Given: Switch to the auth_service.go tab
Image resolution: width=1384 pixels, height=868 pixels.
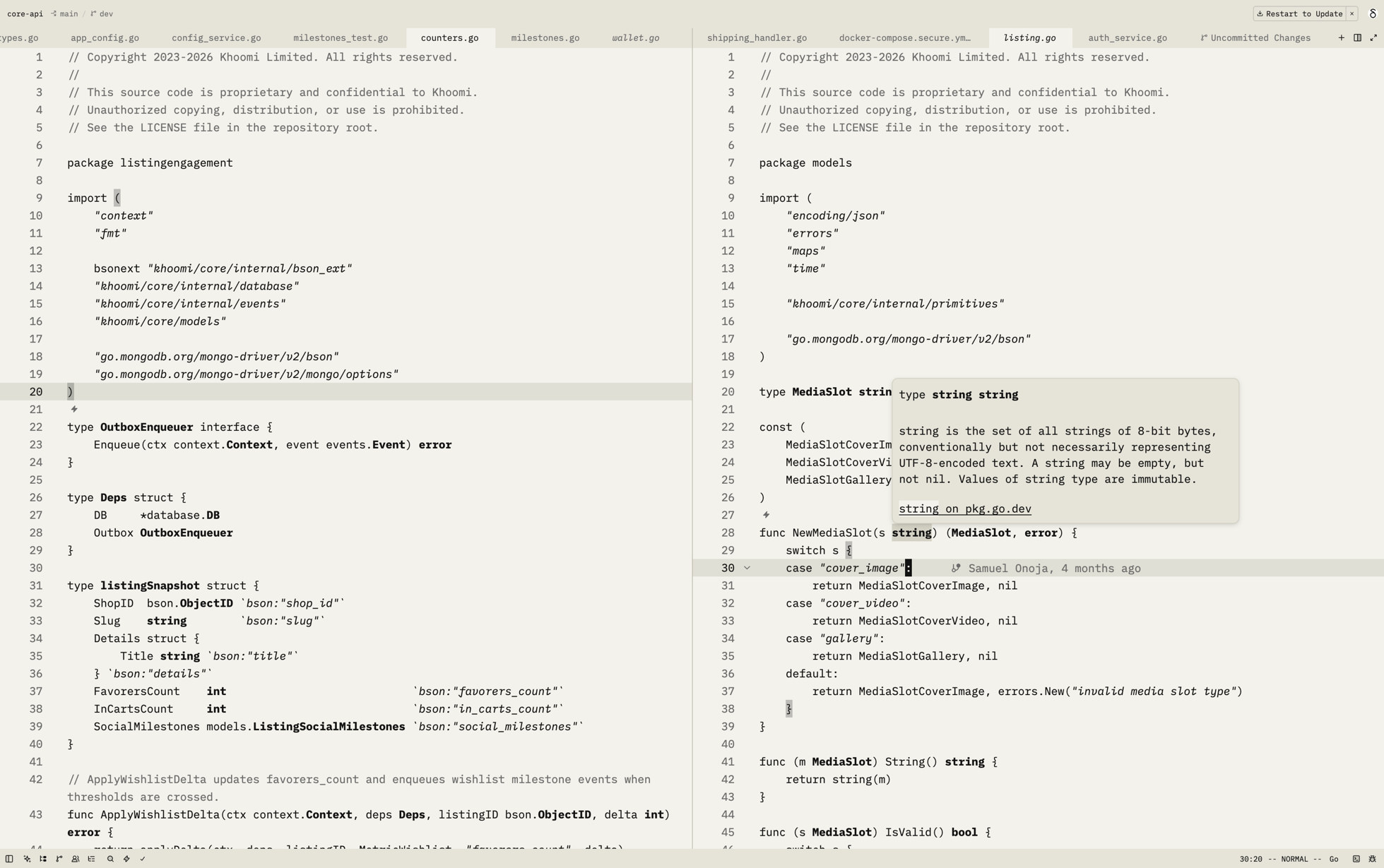Looking at the screenshot, I should [x=1128, y=37].
